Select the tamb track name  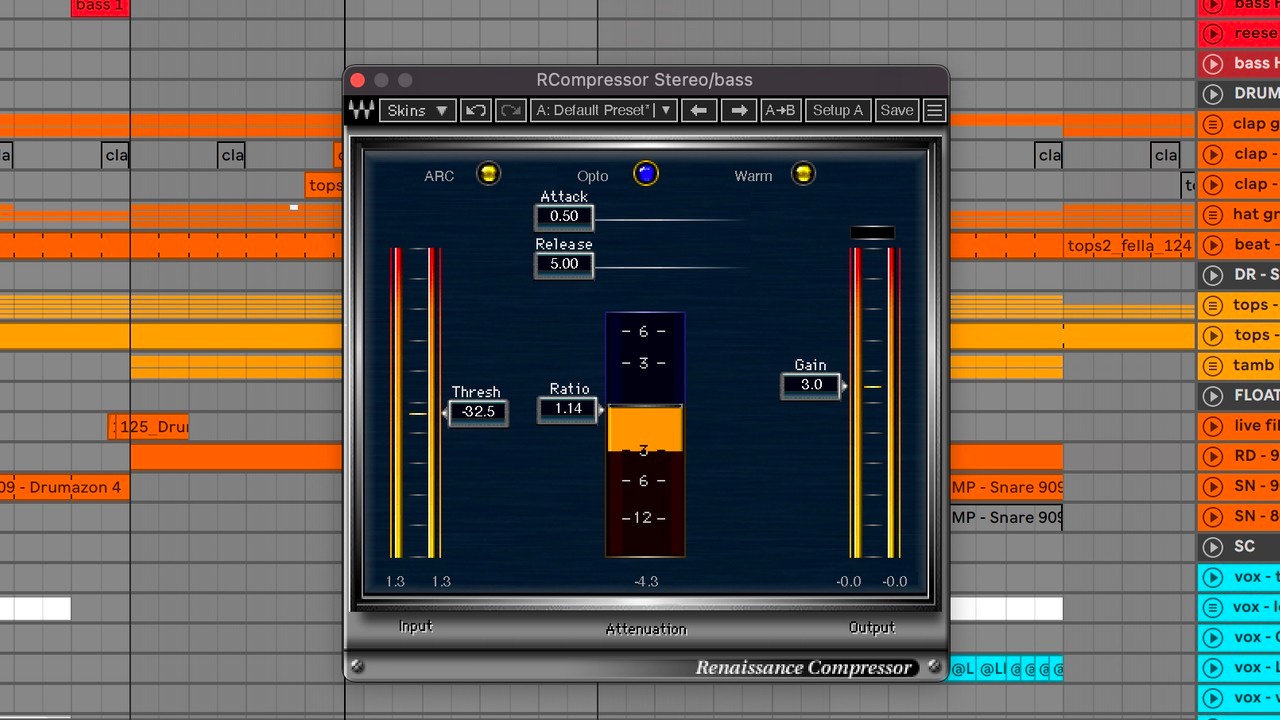[1256, 365]
